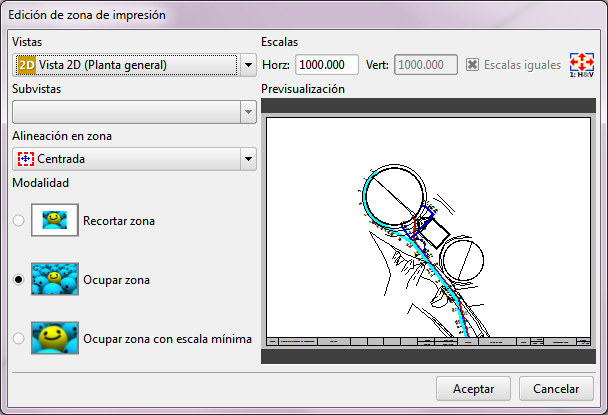Select the Ocupar zona radio button

[19, 280]
